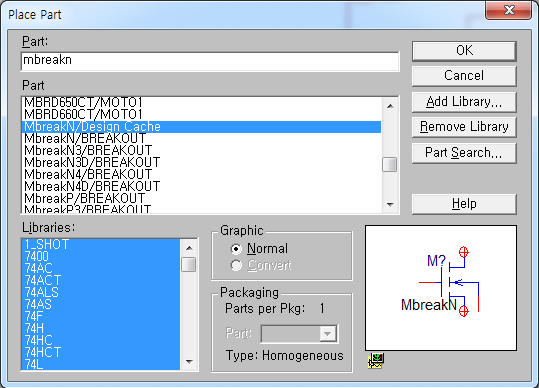Click the Libraries list scroll down arrow
This screenshot has width=539, height=388.
189,362
